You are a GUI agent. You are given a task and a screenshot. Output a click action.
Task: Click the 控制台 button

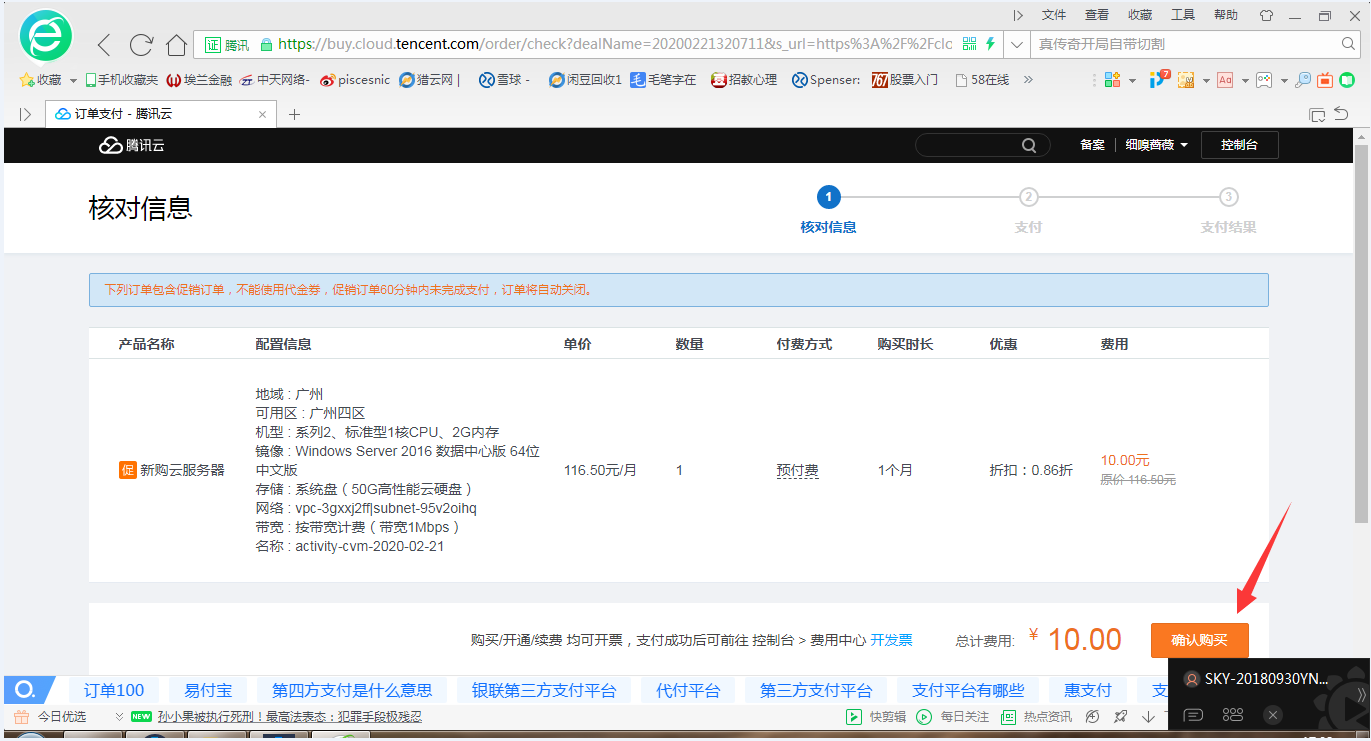1239,145
